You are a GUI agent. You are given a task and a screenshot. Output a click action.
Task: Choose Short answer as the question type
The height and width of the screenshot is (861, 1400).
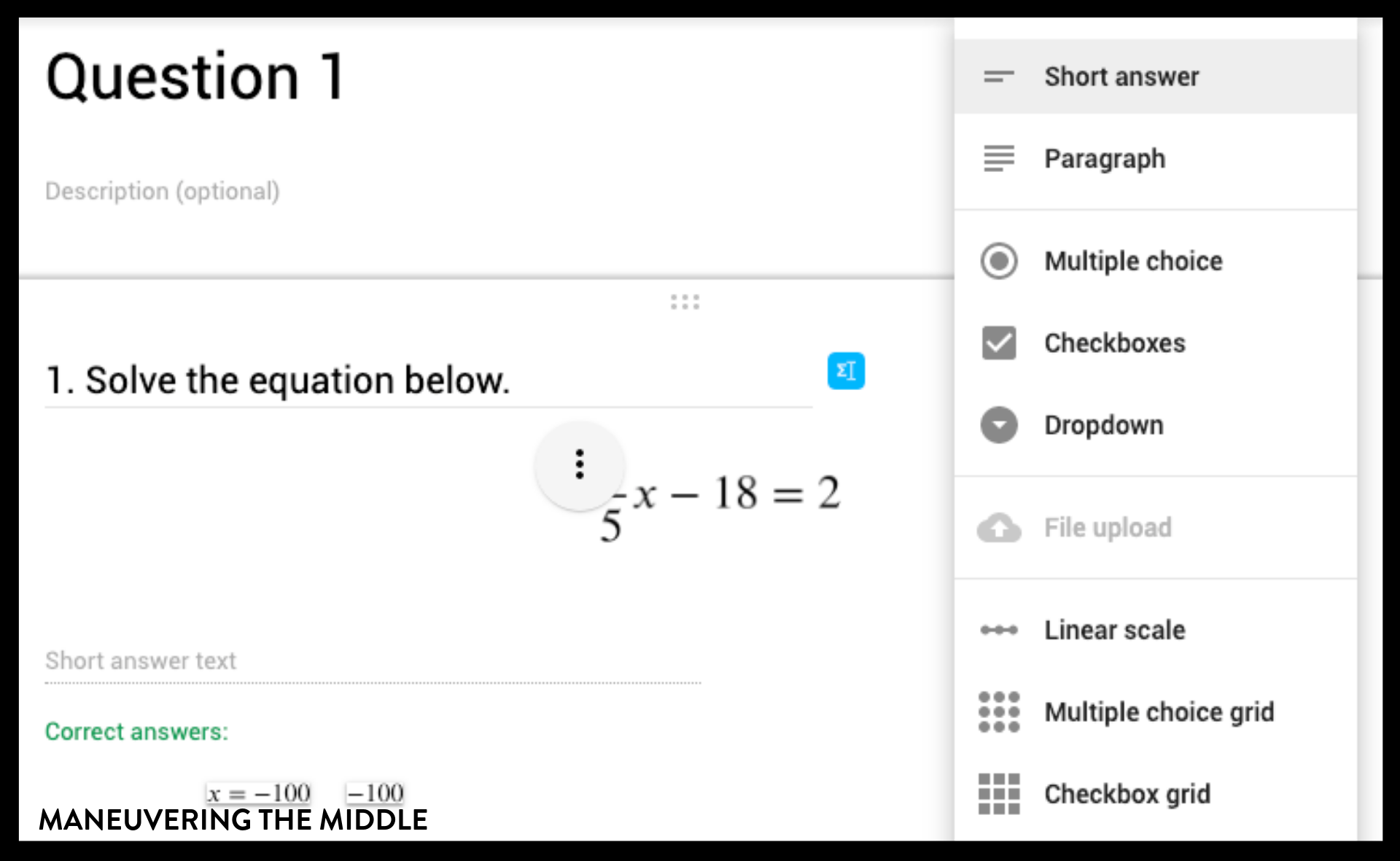pyautogui.click(x=1121, y=77)
